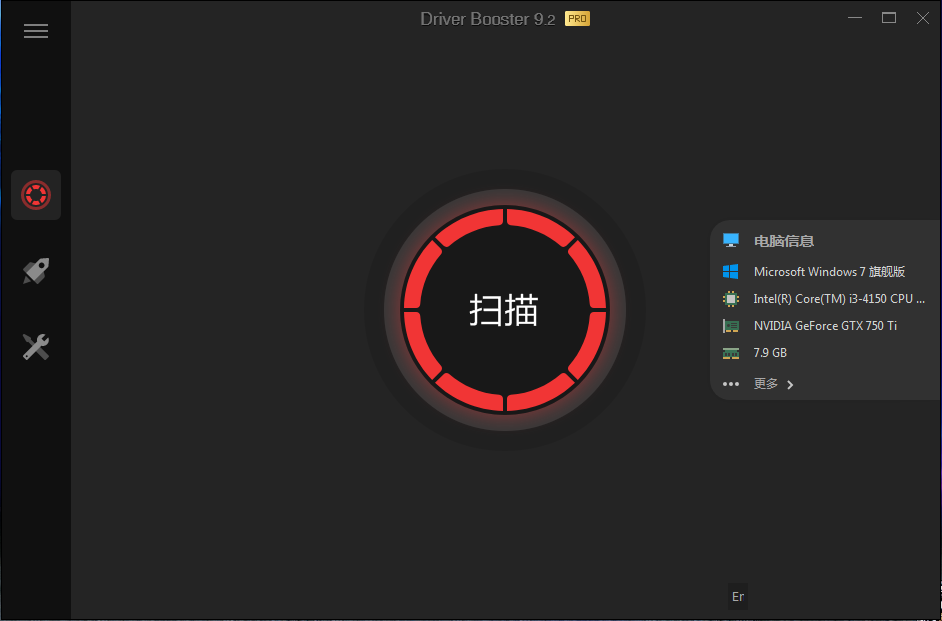Screen dimensions: 942x621
Task: Click the PRO badge in the title bar
Action: [x=576, y=18]
